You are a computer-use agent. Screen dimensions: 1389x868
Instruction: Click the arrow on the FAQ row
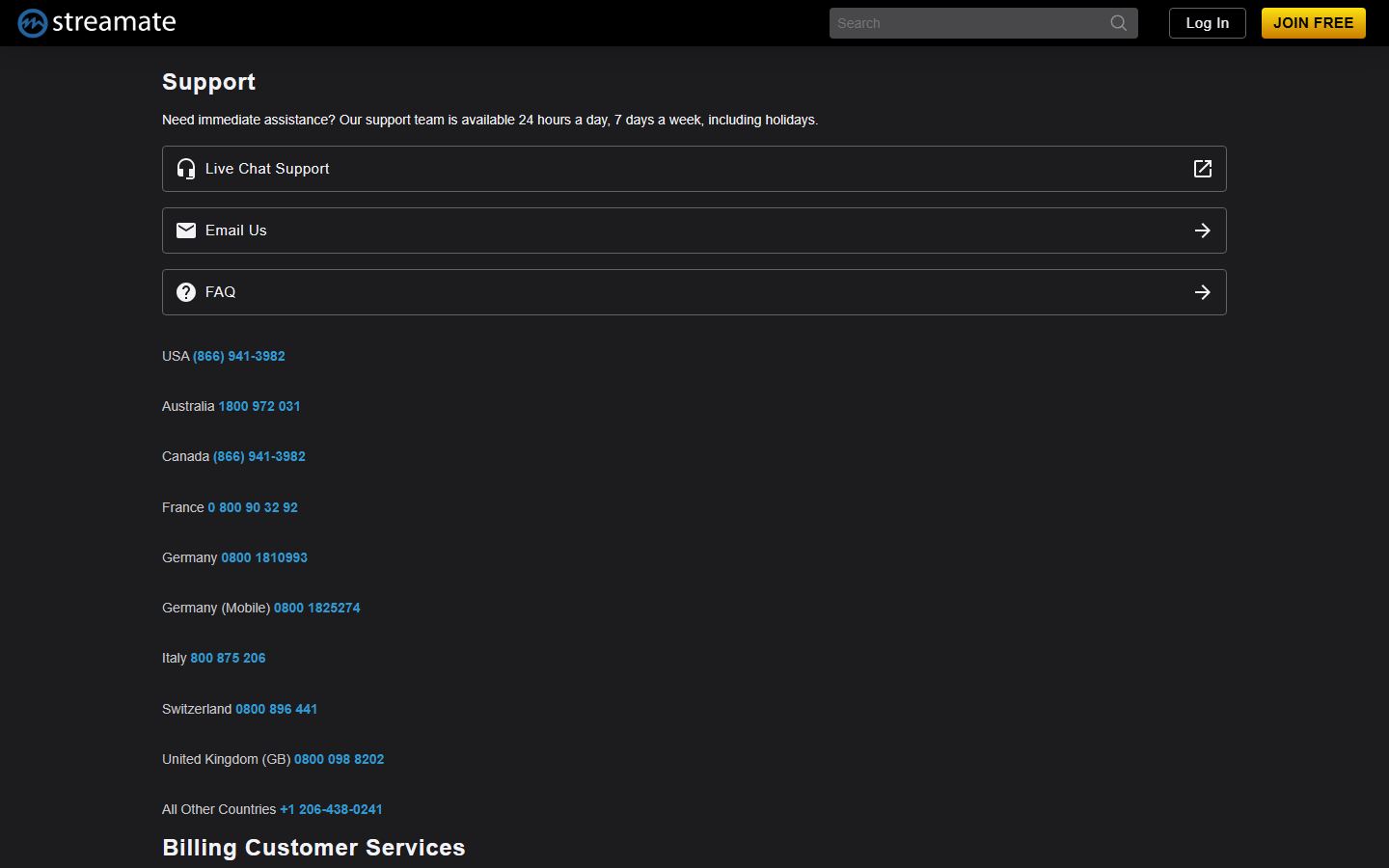pyautogui.click(x=1203, y=292)
